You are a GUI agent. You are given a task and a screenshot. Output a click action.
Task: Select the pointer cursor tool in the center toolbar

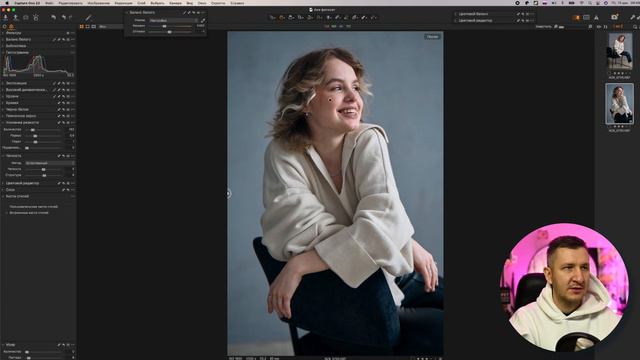point(272,18)
